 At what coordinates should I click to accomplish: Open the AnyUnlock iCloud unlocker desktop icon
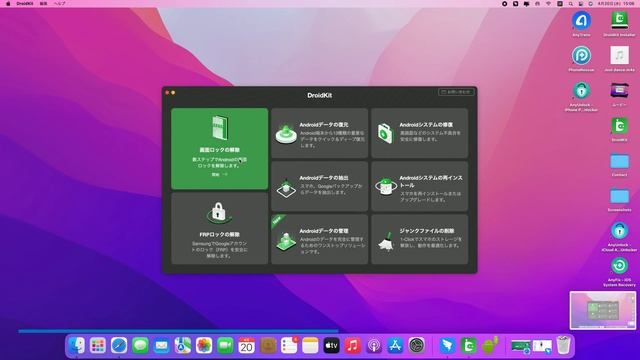619,237
